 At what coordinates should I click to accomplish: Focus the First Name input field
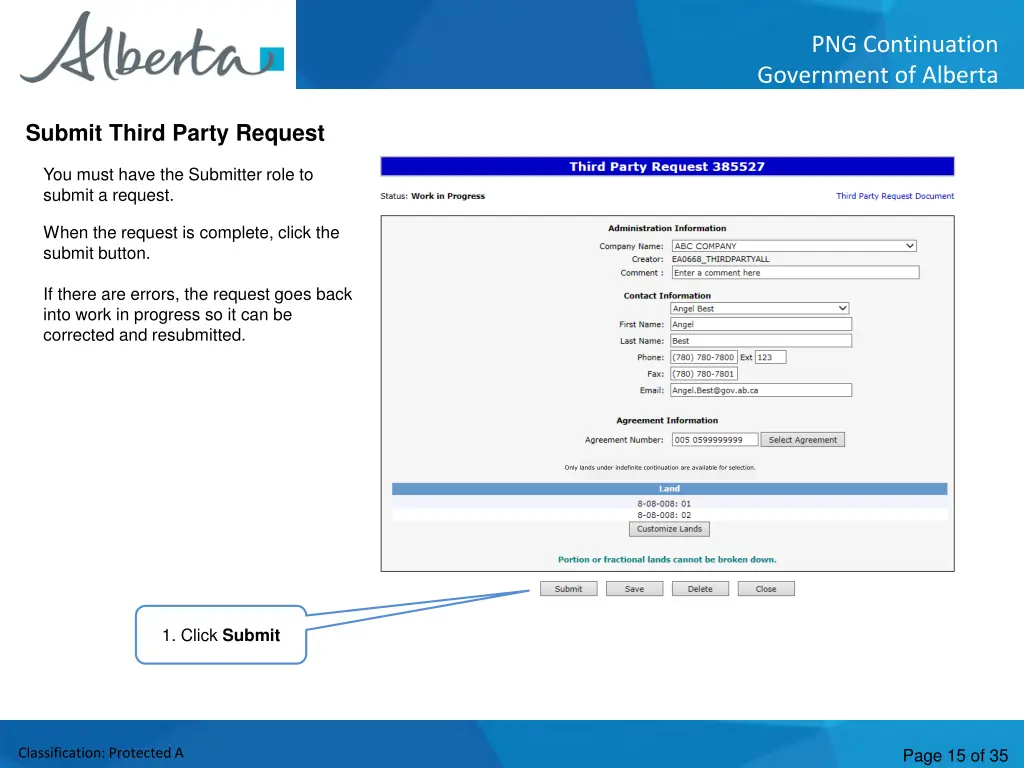coord(760,325)
